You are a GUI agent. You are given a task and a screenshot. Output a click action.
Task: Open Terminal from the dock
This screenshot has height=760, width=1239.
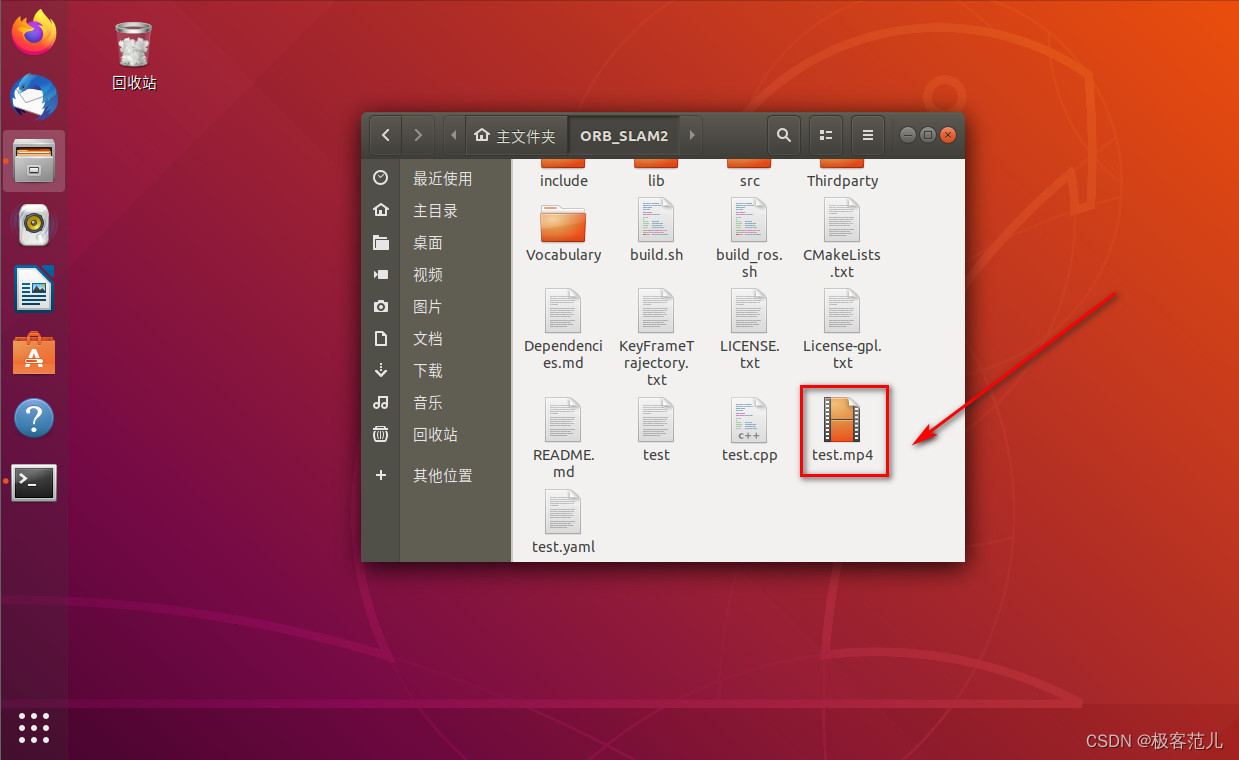[x=34, y=482]
